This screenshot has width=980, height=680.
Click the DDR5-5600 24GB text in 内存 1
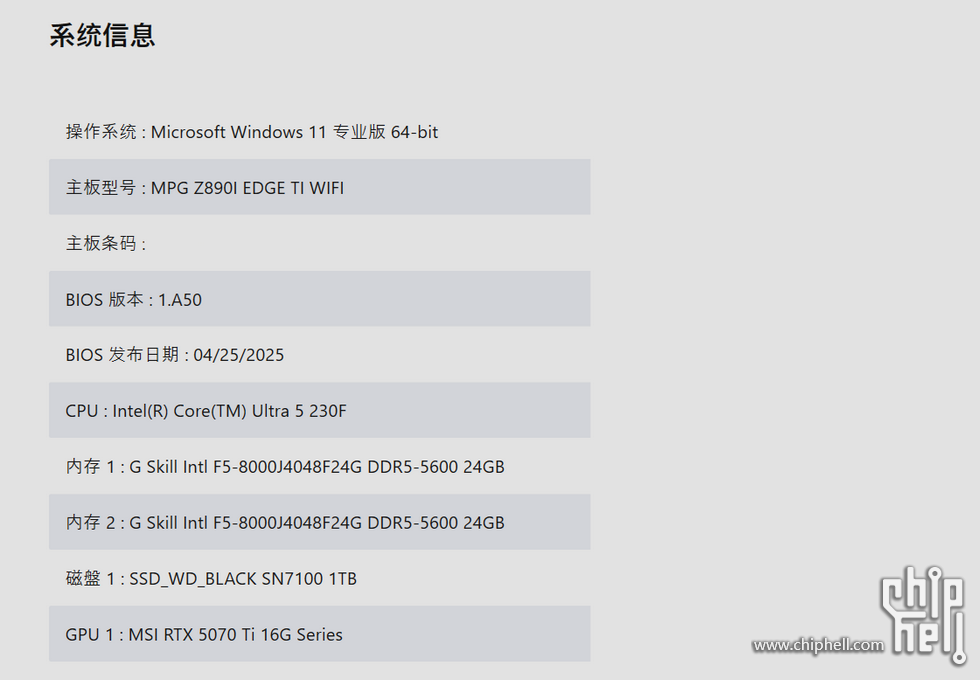point(436,467)
